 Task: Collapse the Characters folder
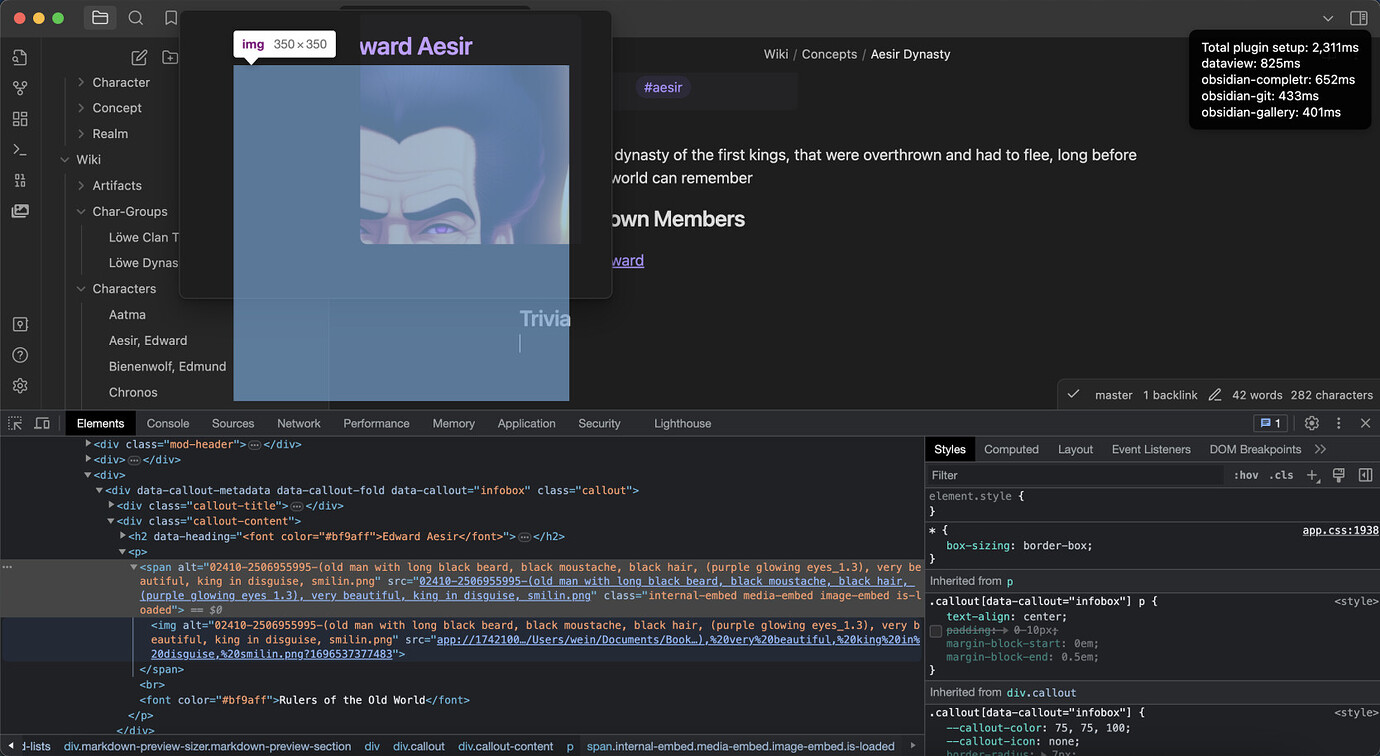(x=81, y=289)
